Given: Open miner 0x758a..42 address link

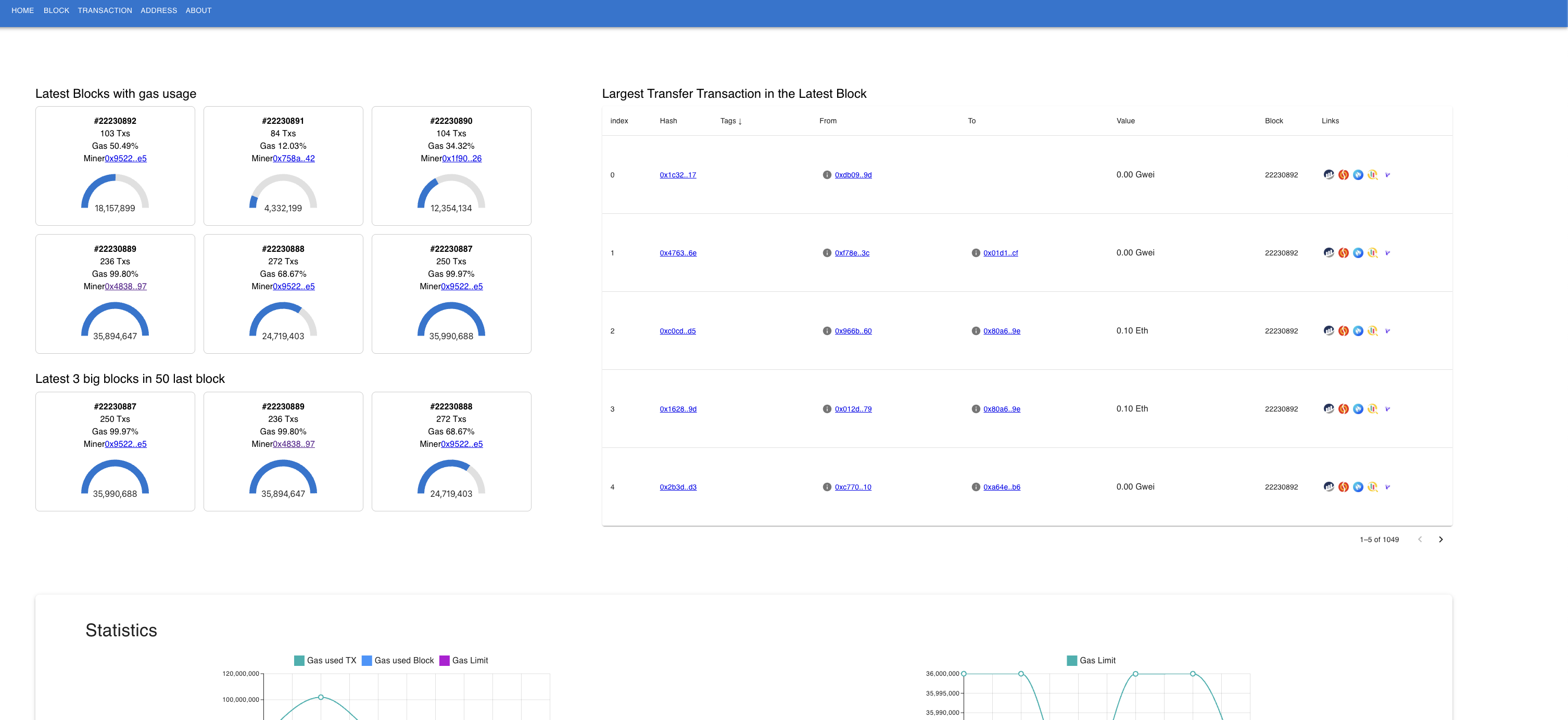Looking at the screenshot, I should click(294, 158).
